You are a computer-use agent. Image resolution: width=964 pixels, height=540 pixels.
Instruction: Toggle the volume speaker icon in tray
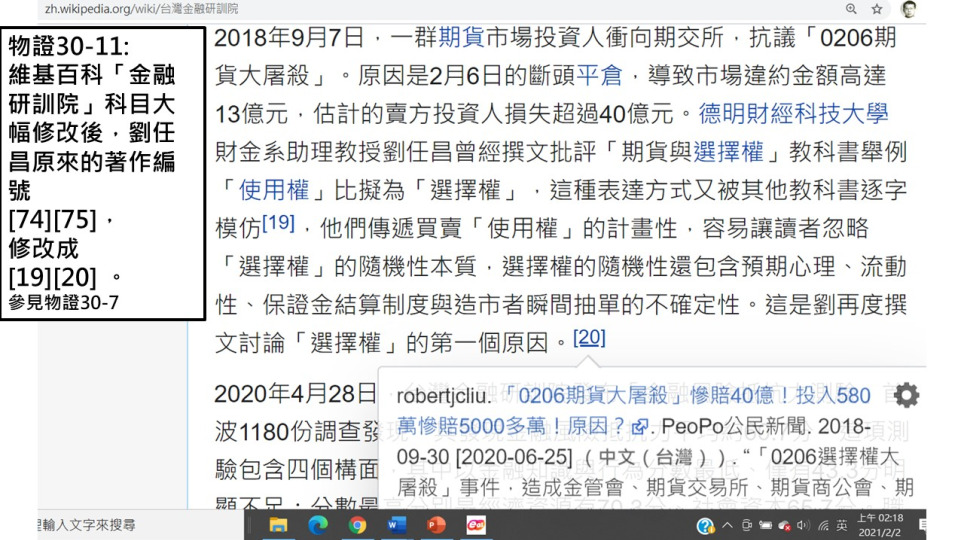802,526
